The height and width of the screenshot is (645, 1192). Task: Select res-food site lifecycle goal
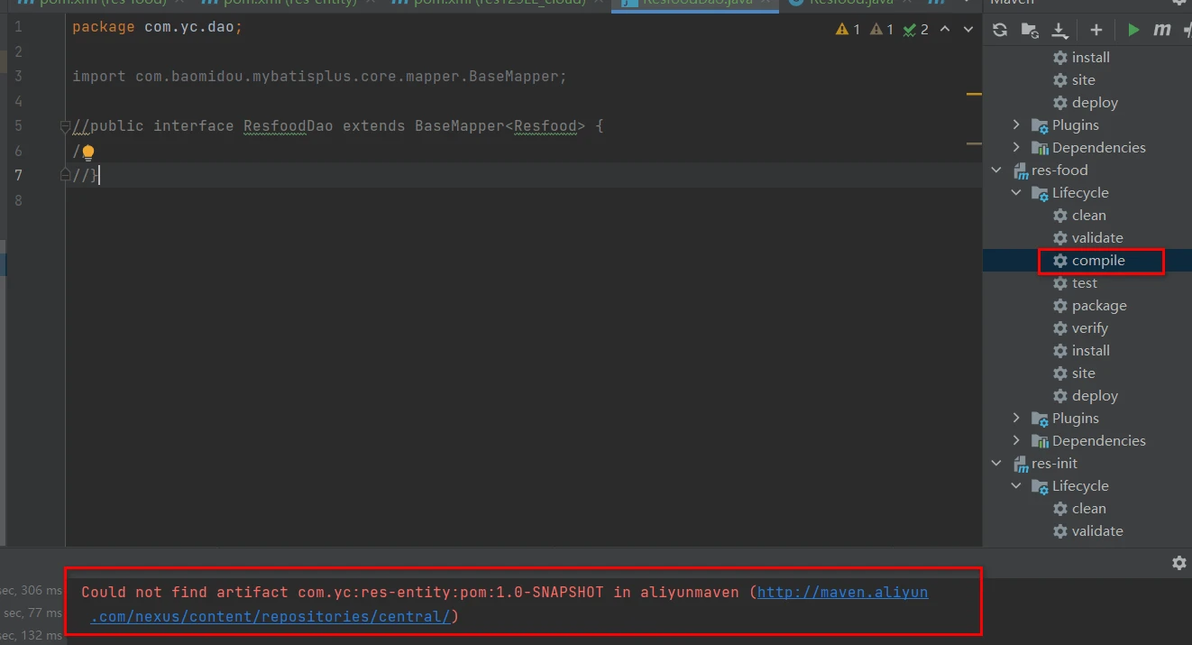coord(1083,373)
